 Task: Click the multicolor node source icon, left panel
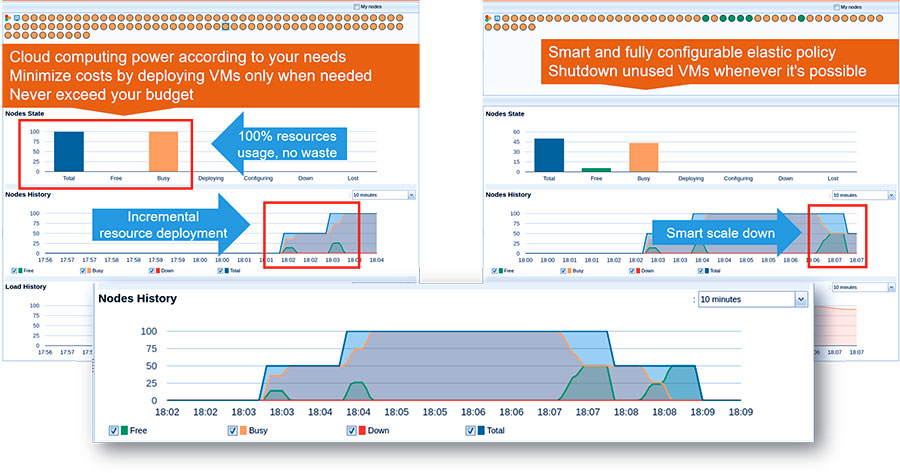click(7, 18)
